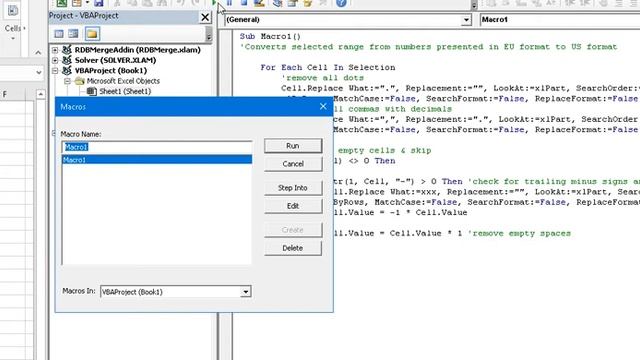Click Edit in the Macros dialog
Screen dimensions: 640x360
293,206
